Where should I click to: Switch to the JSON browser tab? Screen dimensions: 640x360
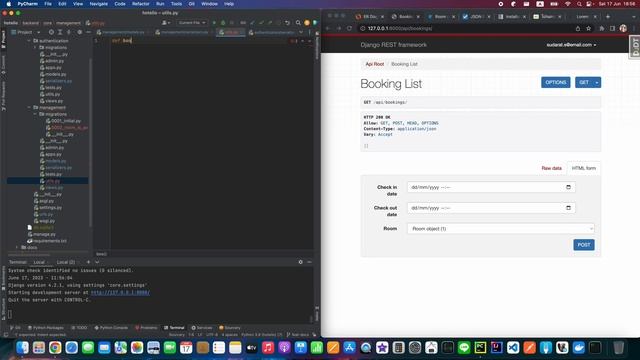click(x=476, y=17)
